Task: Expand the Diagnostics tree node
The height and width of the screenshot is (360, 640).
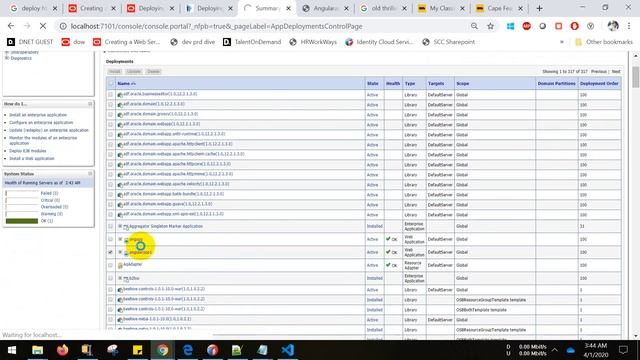Action: click(x=7, y=58)
